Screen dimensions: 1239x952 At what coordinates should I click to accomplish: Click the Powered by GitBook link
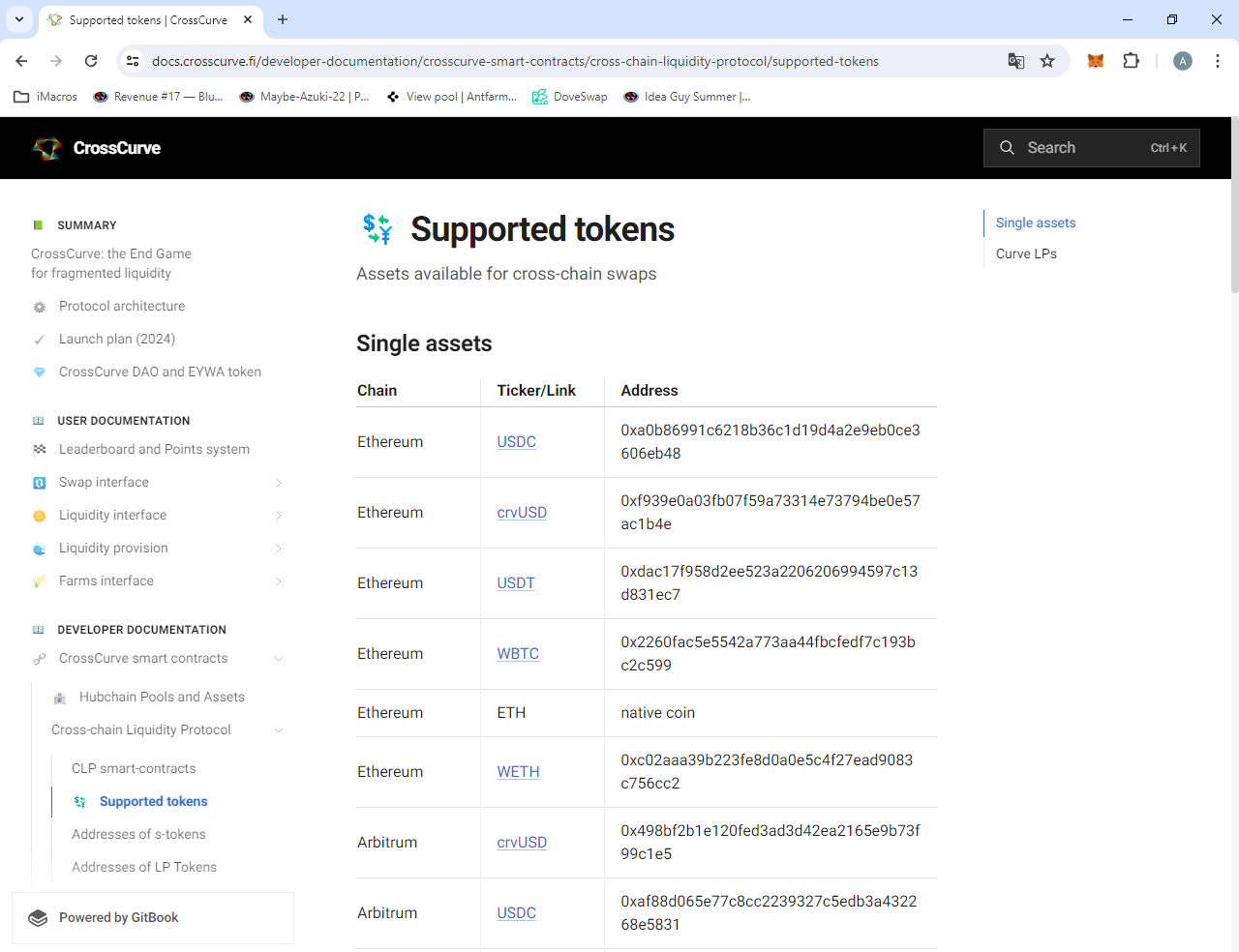point(153,917)
